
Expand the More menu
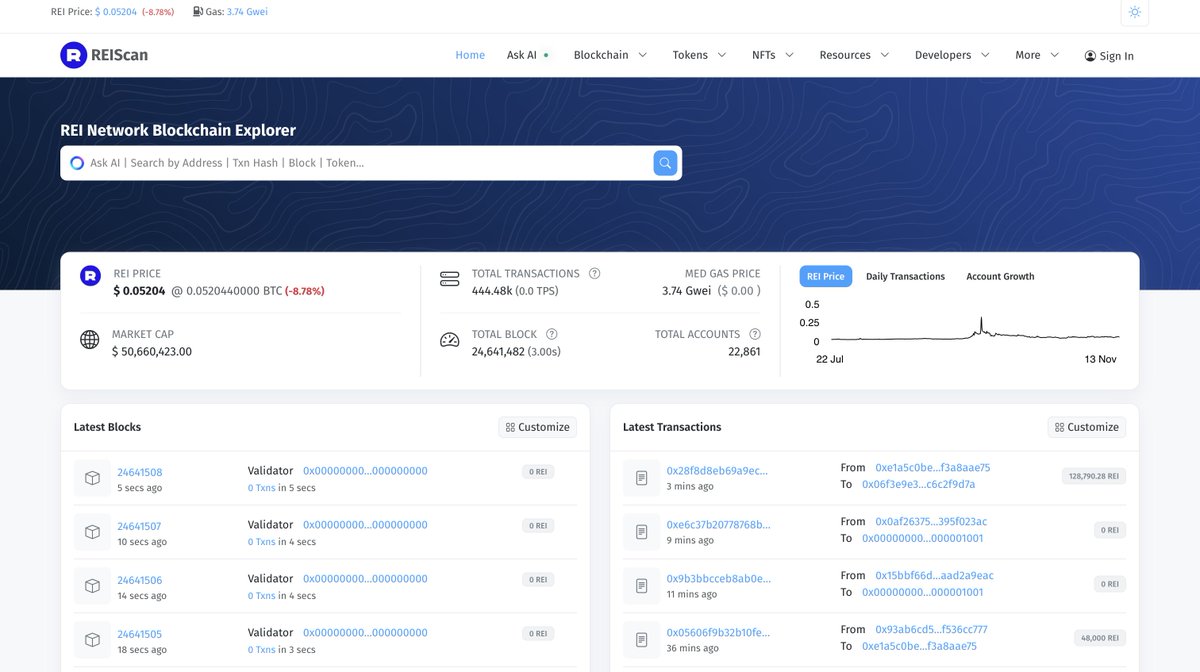point(1037,55)
